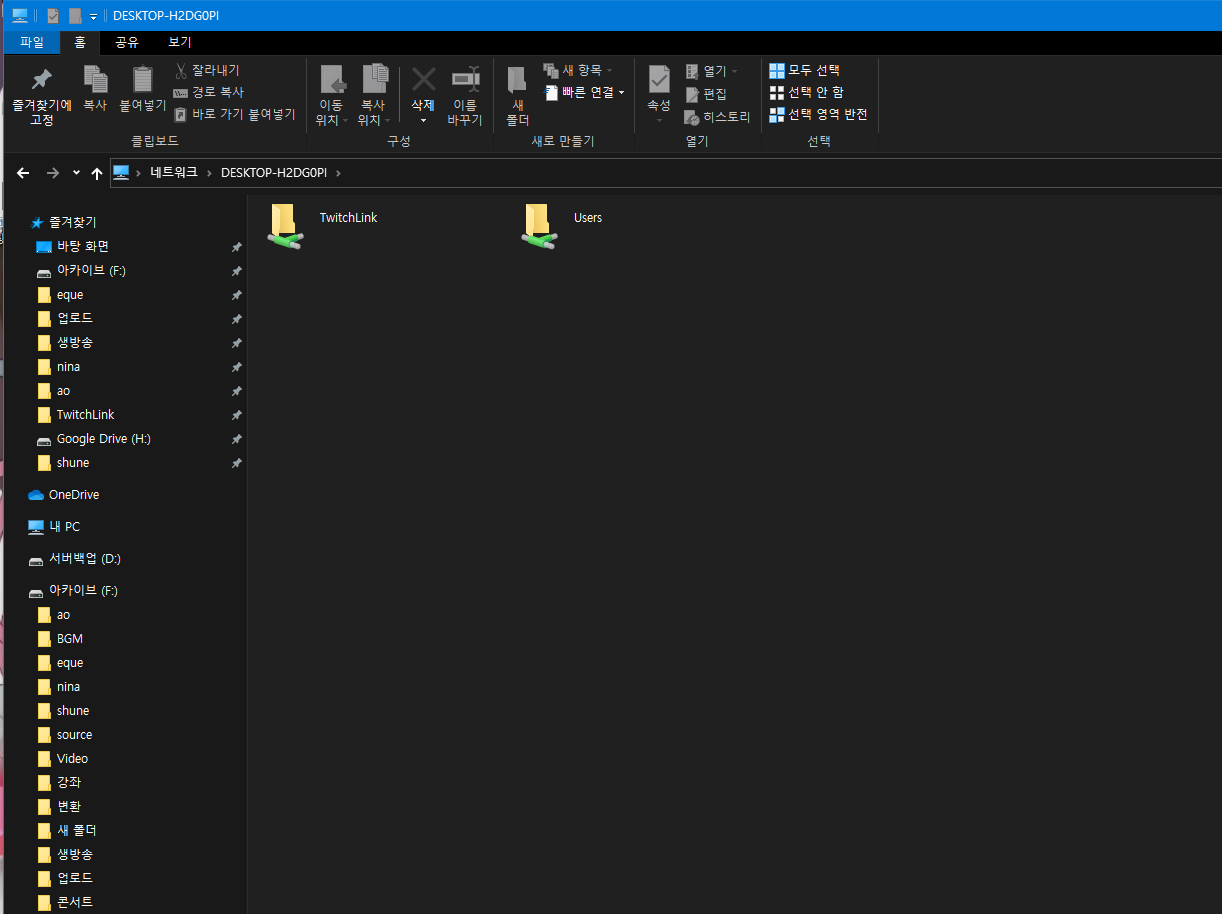Select OneDrive in the navigation pane
1222x914 pixels.
(73, 495)
